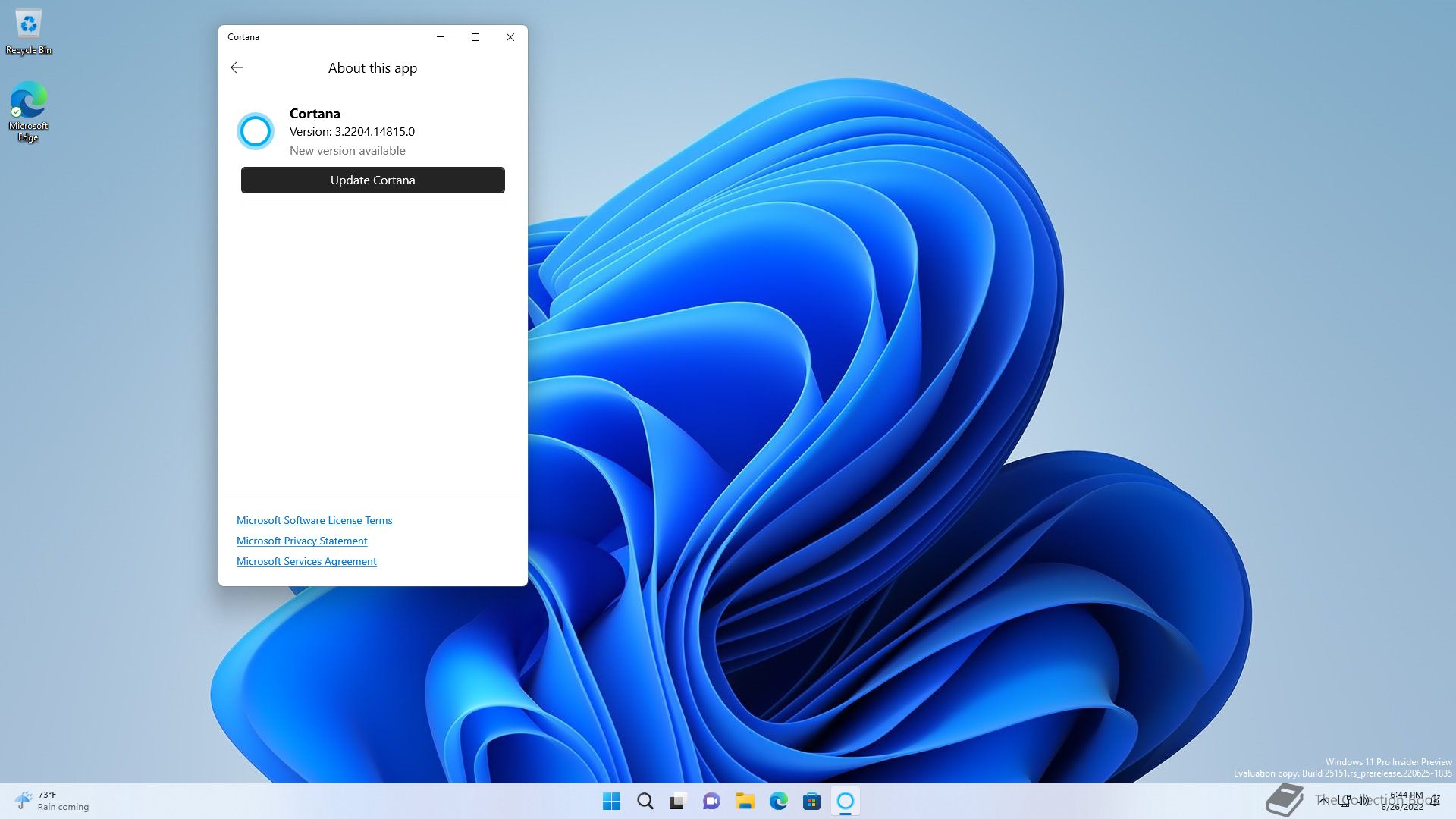Select the Microsoft Edge desktop shortcut
The width and height of the screenshot is (1456, 819).
click(28, 111)
